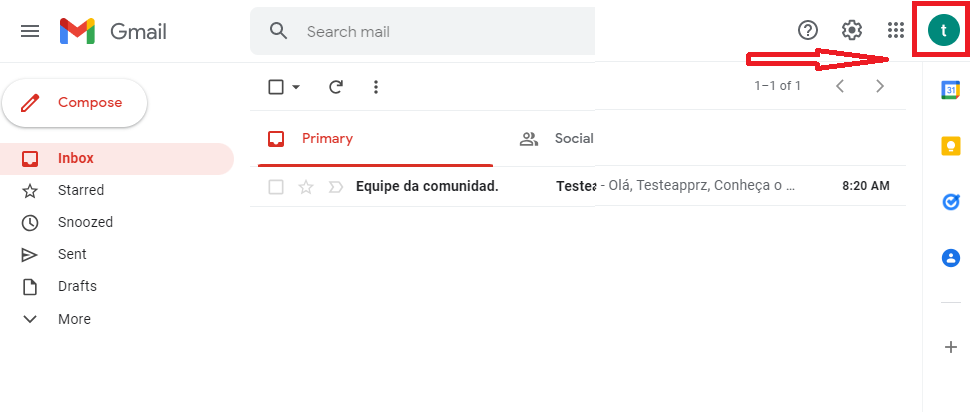Open Google Calendar in side panel
Viewport: 970px width, 413px height.
(x=950, y=90)
